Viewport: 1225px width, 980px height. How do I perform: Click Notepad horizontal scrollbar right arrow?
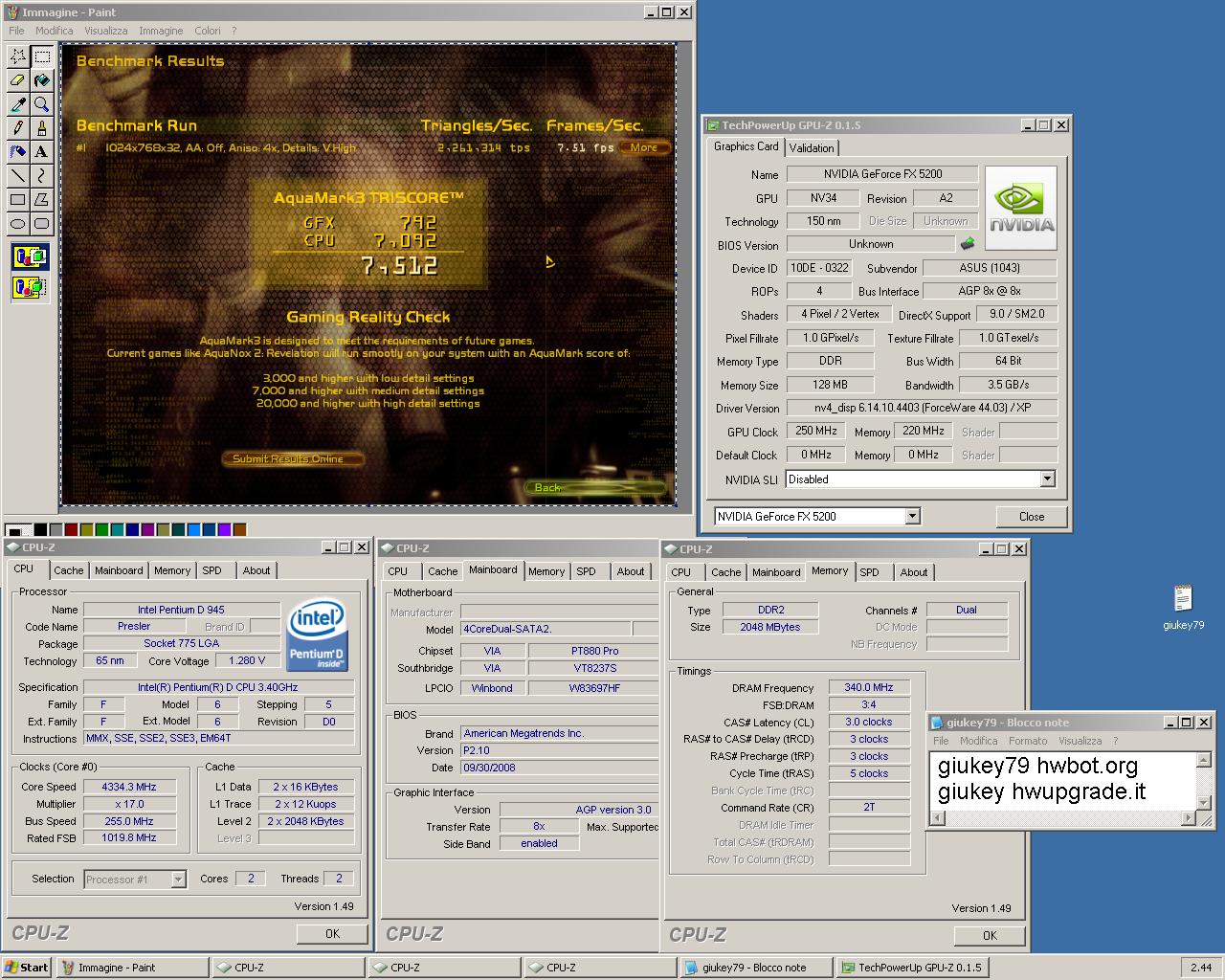pyautogui.click(x=1190, y=818)
